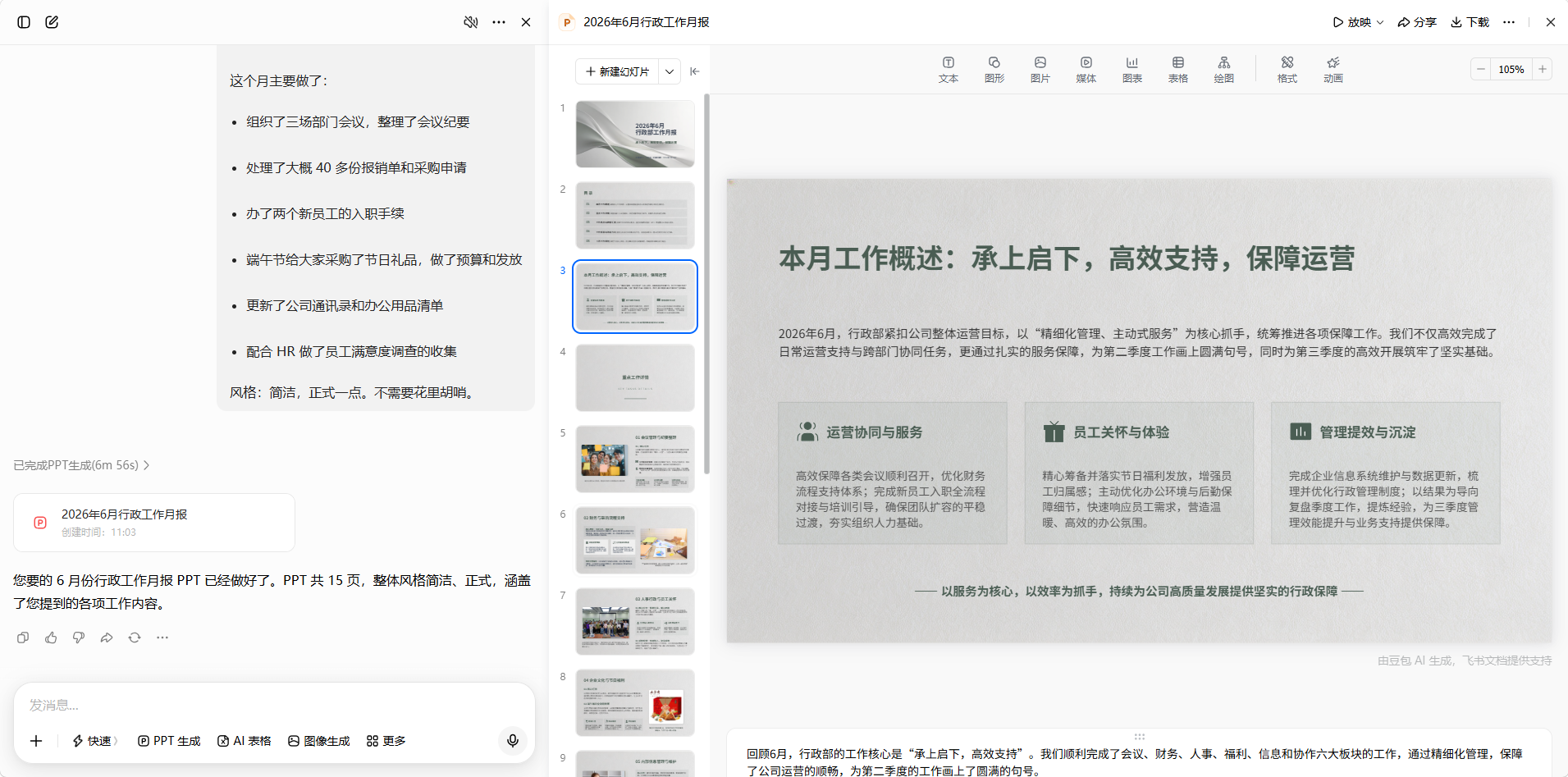
Task: Open the 快速 mode selector
Action: click(x=95, y=741)
